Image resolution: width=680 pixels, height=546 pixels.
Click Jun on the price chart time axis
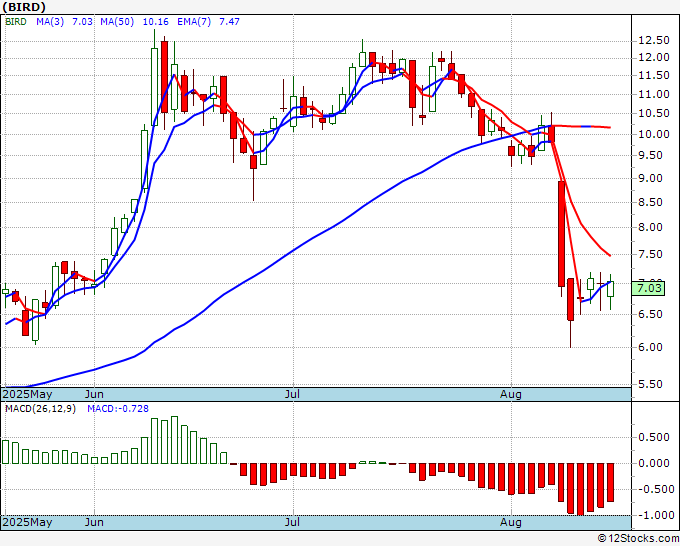pos(94,394)
